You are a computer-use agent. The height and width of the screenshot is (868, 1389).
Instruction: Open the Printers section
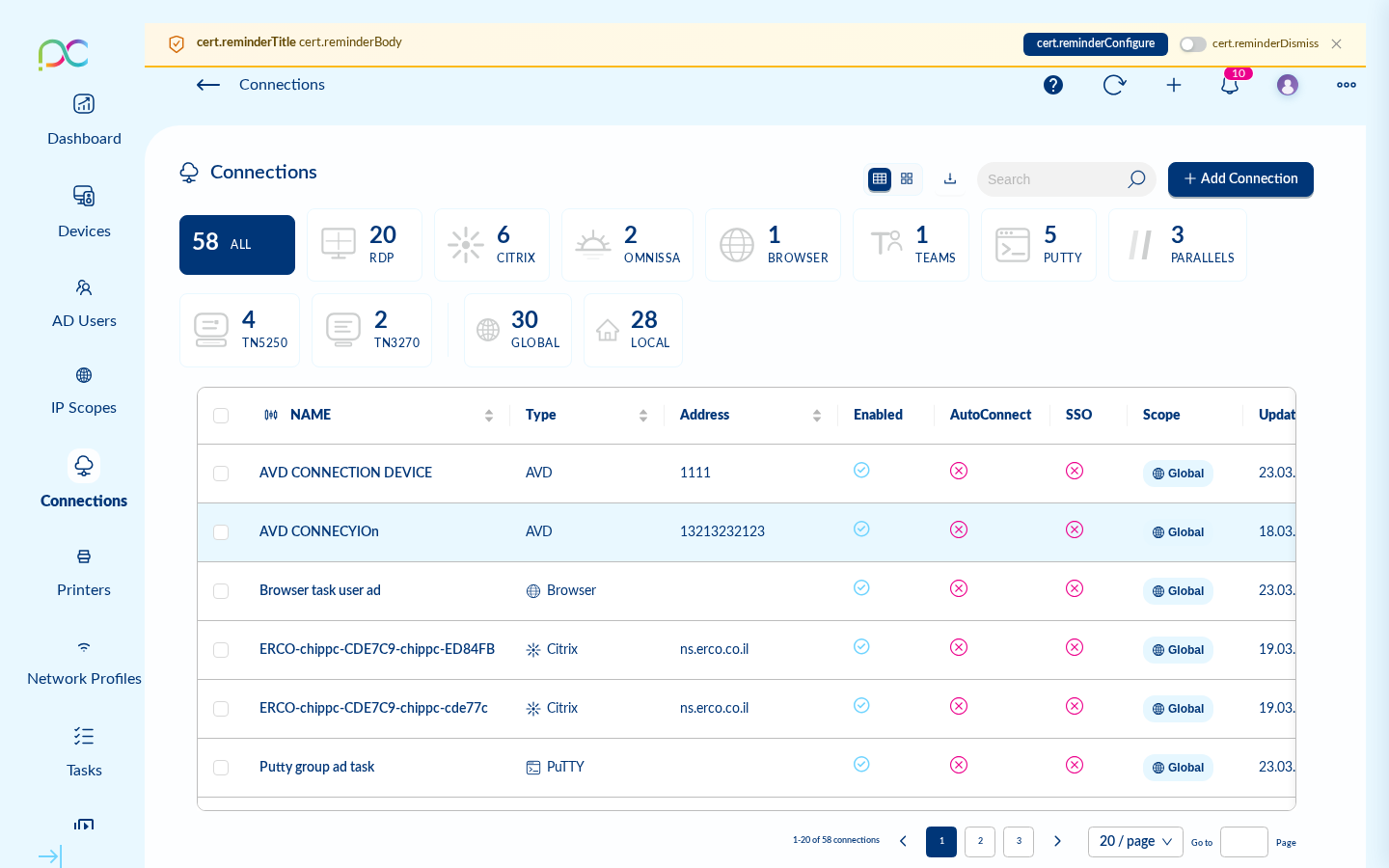(x=84, y=573)
